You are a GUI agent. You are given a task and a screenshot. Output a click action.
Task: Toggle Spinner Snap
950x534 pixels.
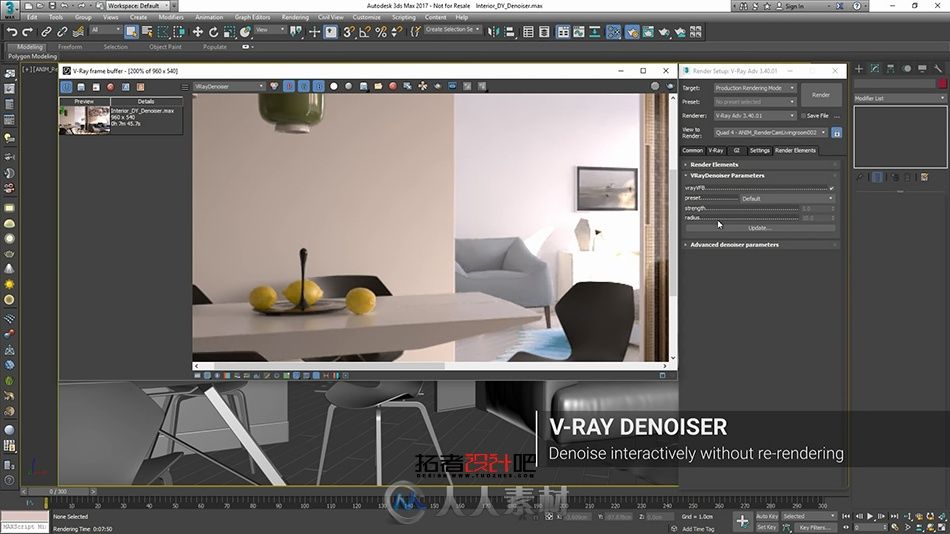[x=397, y=32]
